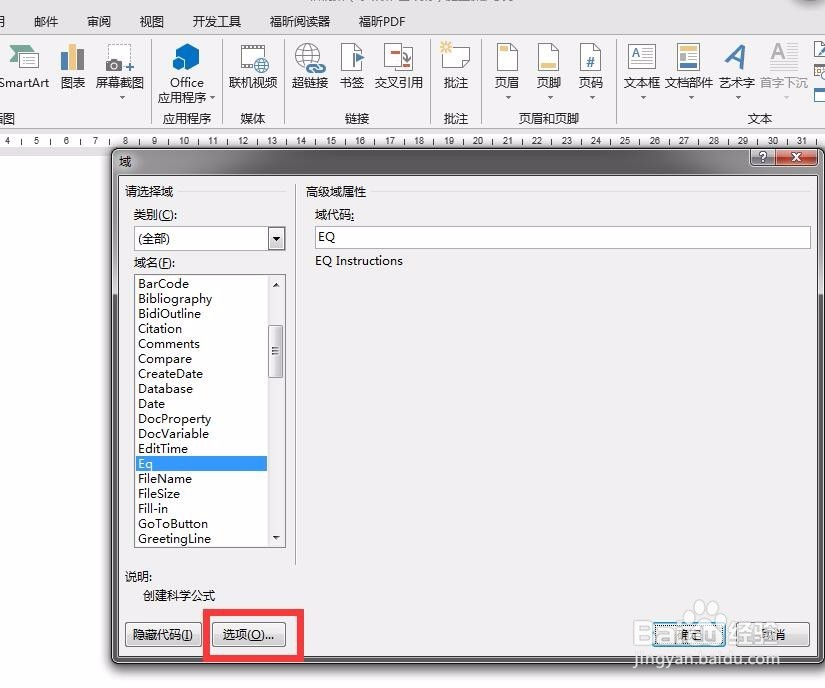Open the 福昕阅读器 ribbon tab

pyautogui.click(x=300, y=22)
